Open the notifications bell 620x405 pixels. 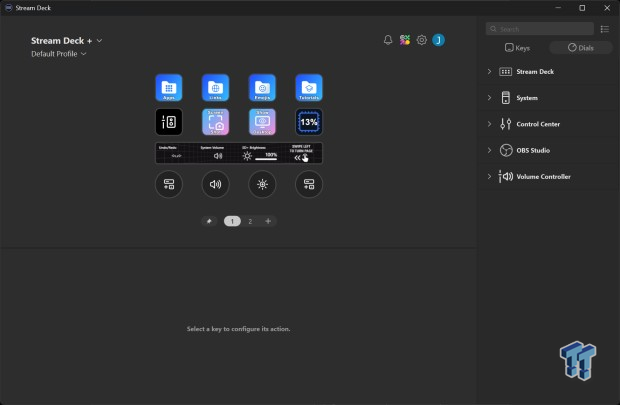(x=388, y=40)
